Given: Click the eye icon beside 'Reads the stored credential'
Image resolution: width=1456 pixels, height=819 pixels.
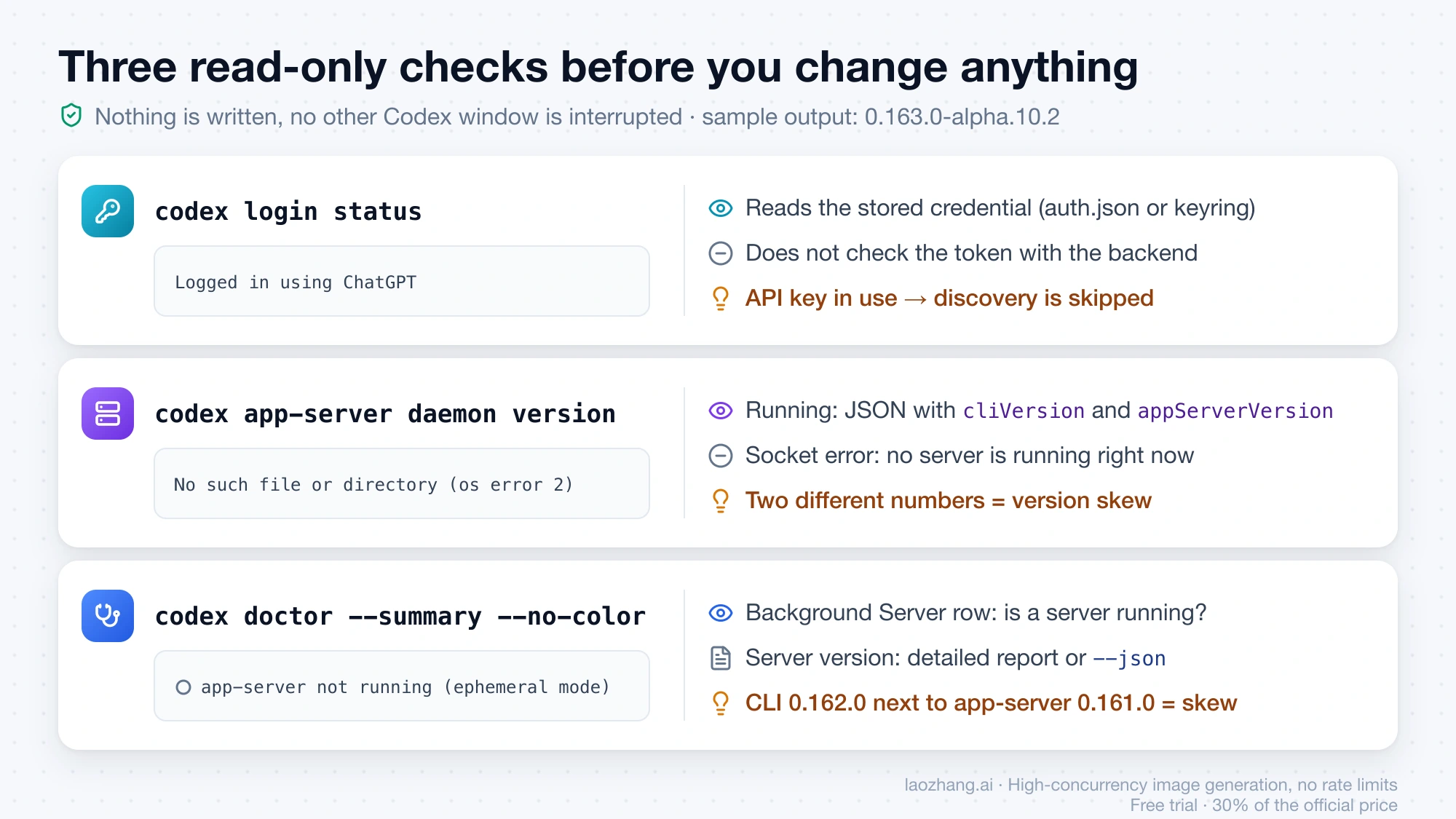Looking at the screenshot, I should point(721,208).
